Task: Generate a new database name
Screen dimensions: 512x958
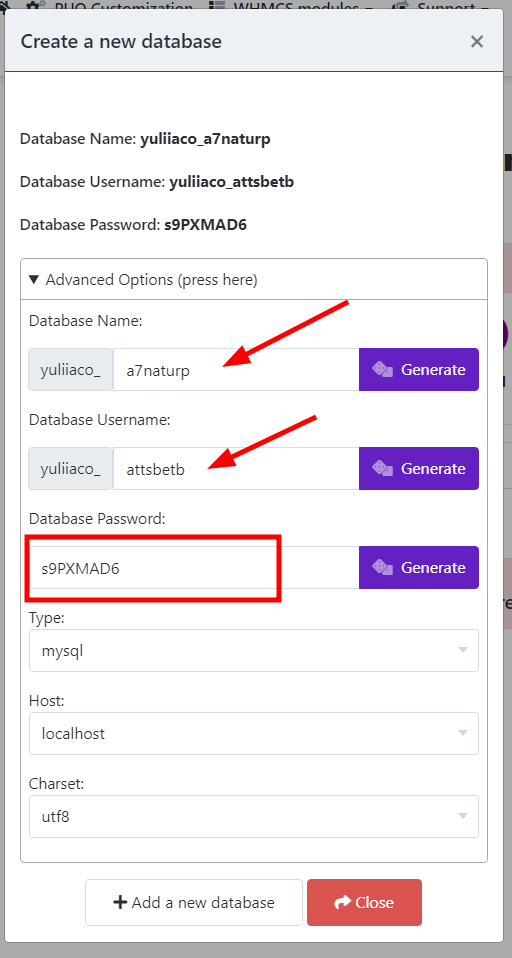Action: pyautogui.click(x=419, y=370)
